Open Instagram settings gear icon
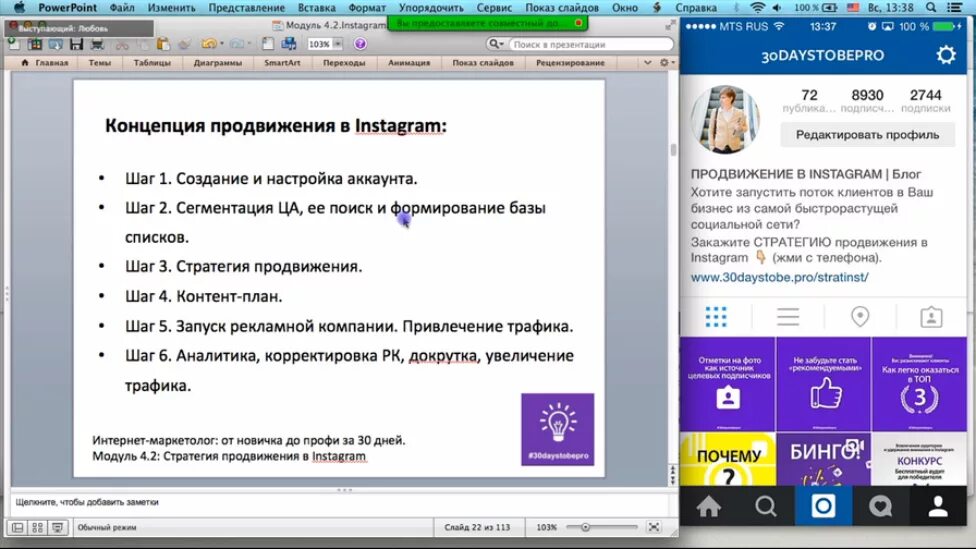The height and width of the screenshot is (549, 976). click(x=946, y=55)
